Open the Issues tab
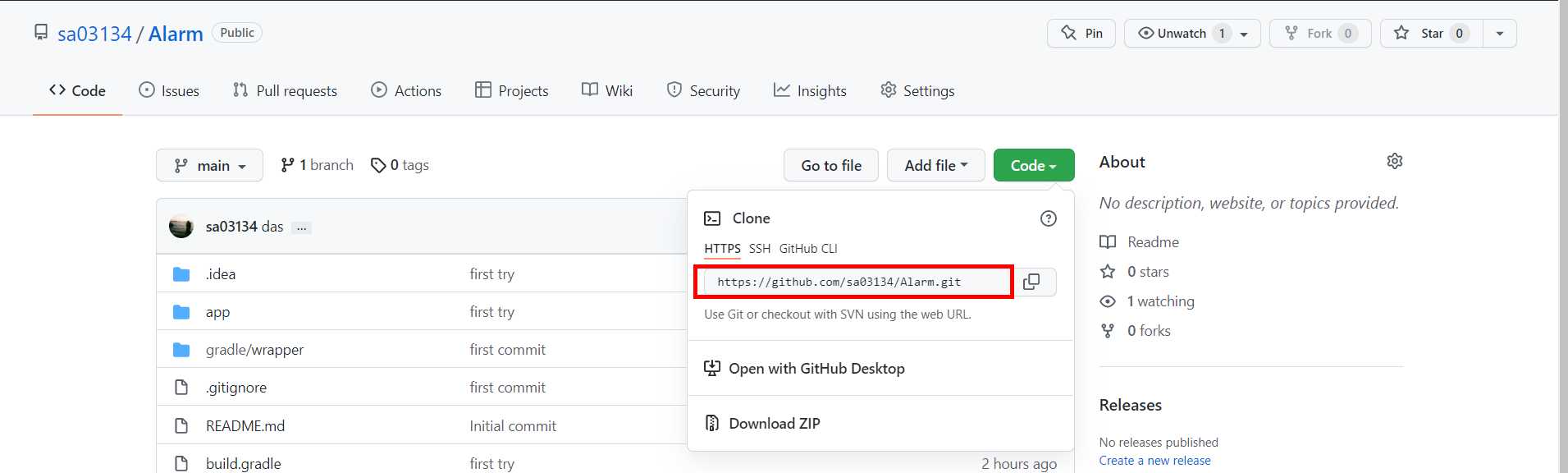The image size is (1568, 473). pyautogui.click(x=169, y=90)
